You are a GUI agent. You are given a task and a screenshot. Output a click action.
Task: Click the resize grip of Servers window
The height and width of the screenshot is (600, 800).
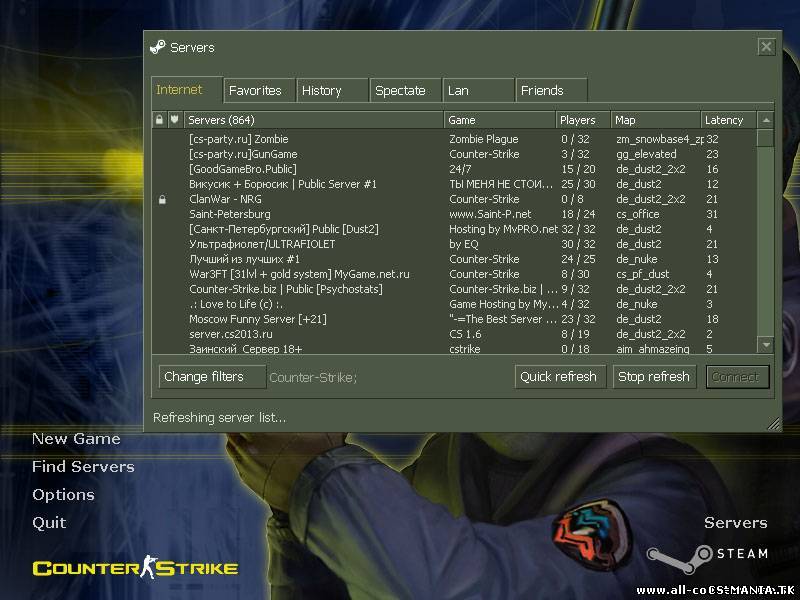(x=773, y=424)
